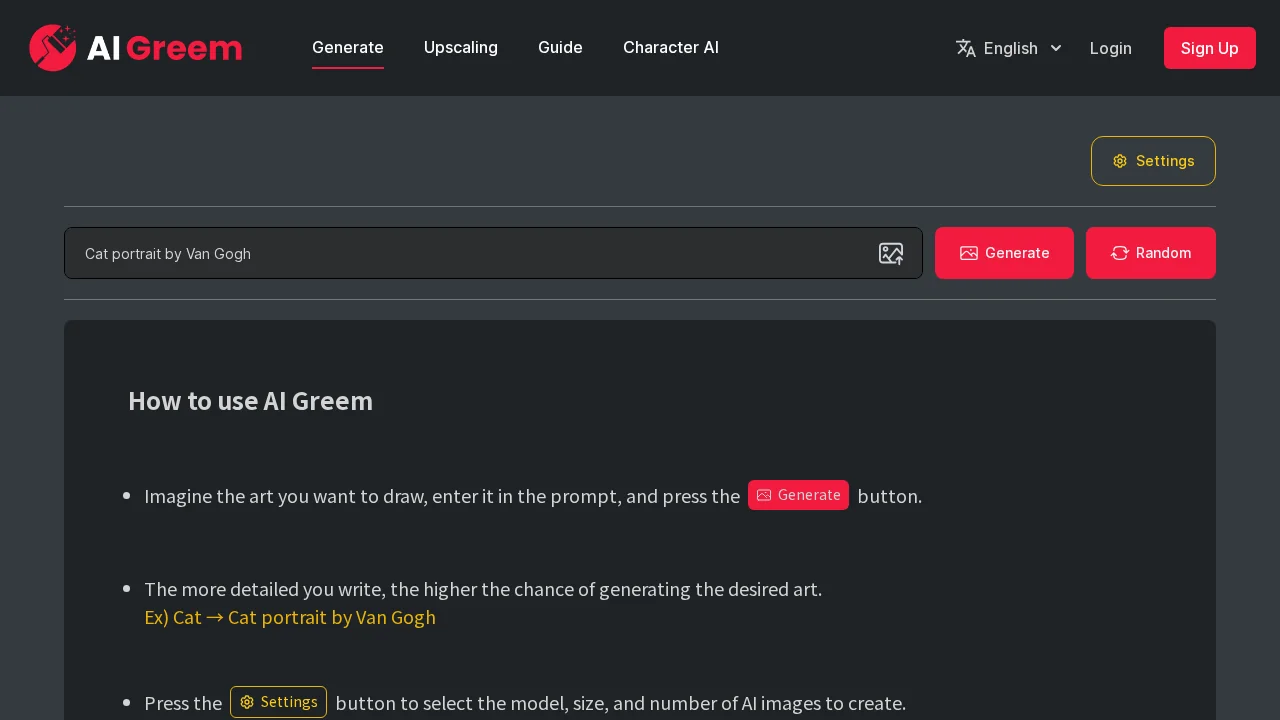The width and height of the screenshot is (1280, 720).
Task: Click the Login link
Action: tap(1110, 48)
